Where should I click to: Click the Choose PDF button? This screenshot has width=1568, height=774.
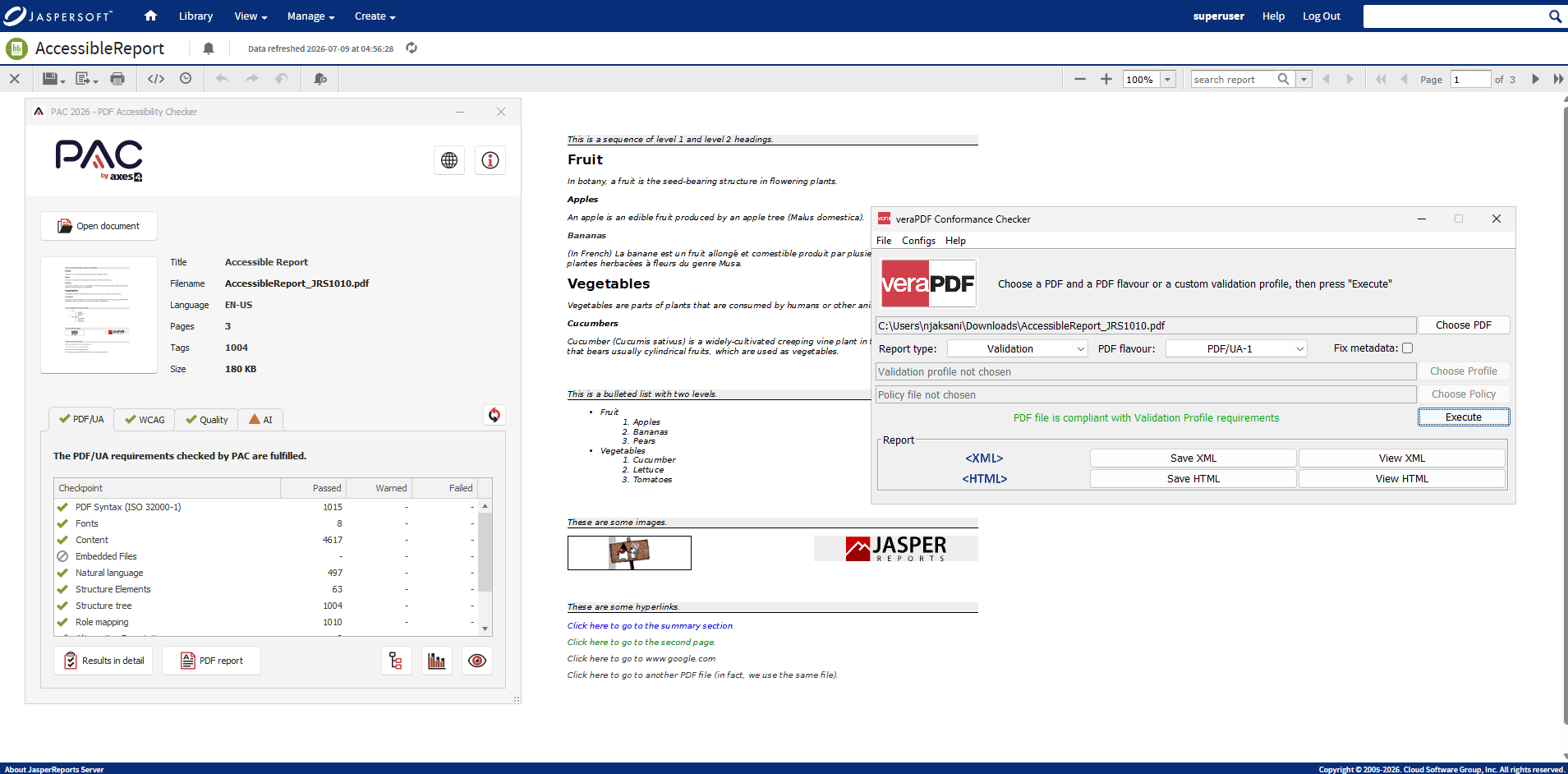(x=1464, y=325)
